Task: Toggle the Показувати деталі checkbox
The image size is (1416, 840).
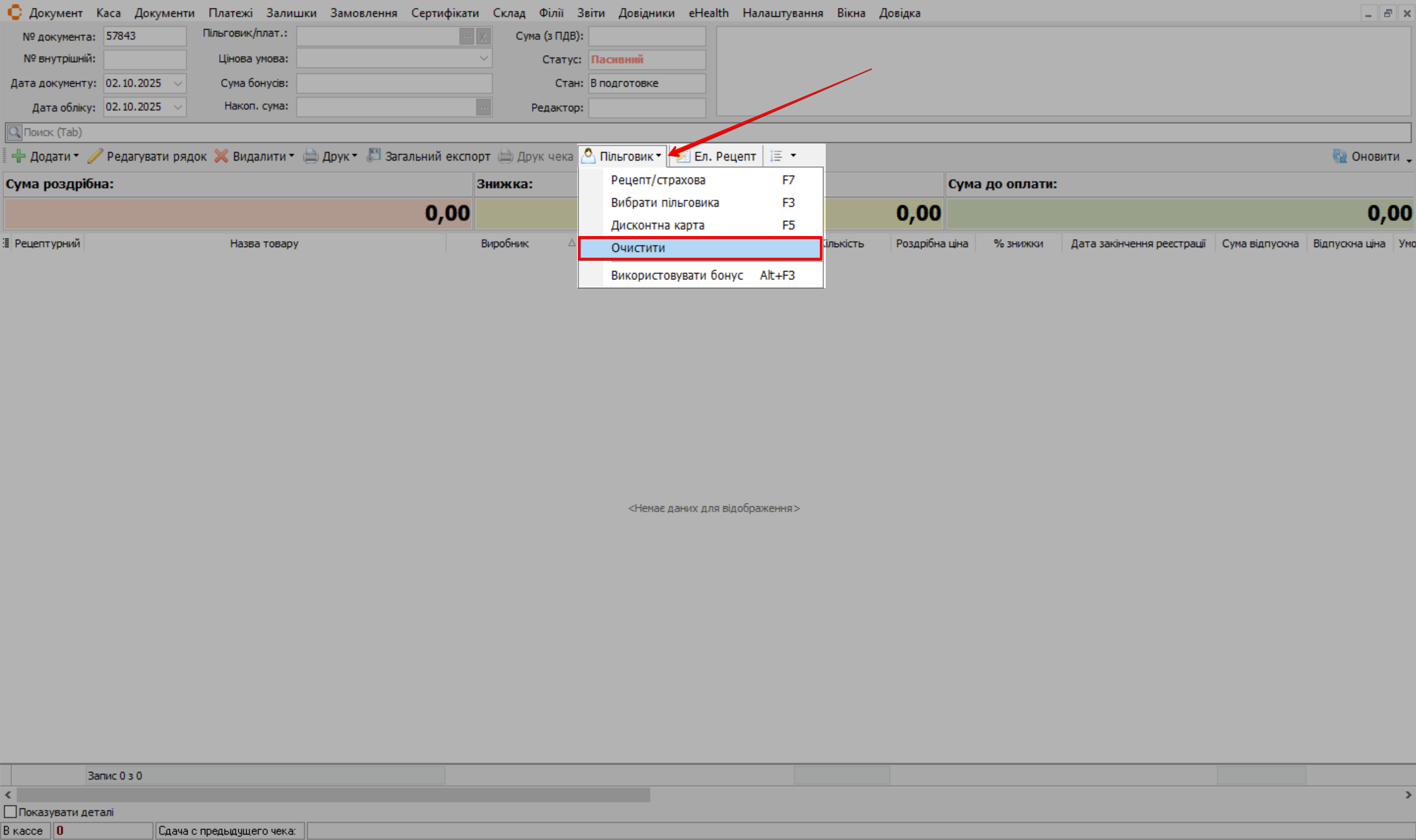Action: click(x=10, y=812)
